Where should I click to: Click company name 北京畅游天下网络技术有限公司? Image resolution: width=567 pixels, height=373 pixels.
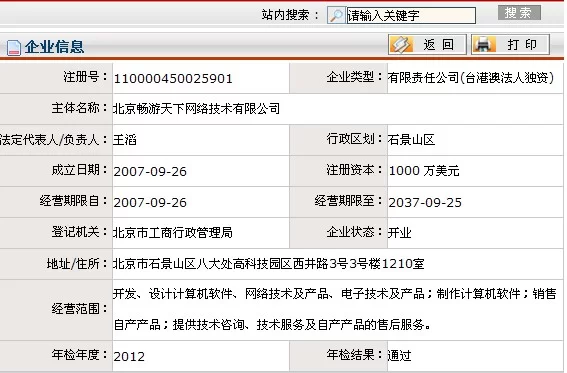coord(196,108)
